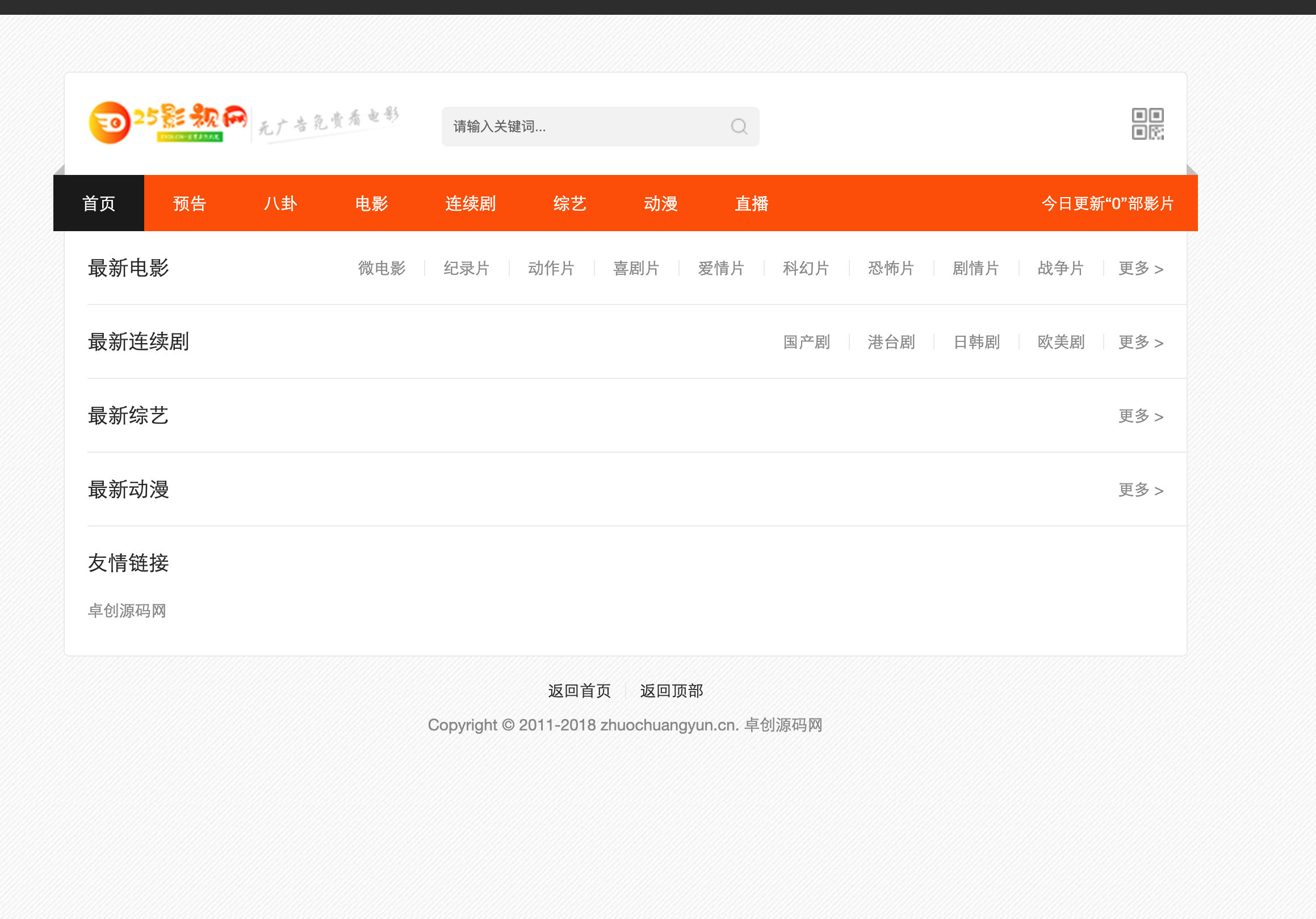The image size is (1316, 919).
Task: Select the 港台剧 category link
Action: point(891,342)
